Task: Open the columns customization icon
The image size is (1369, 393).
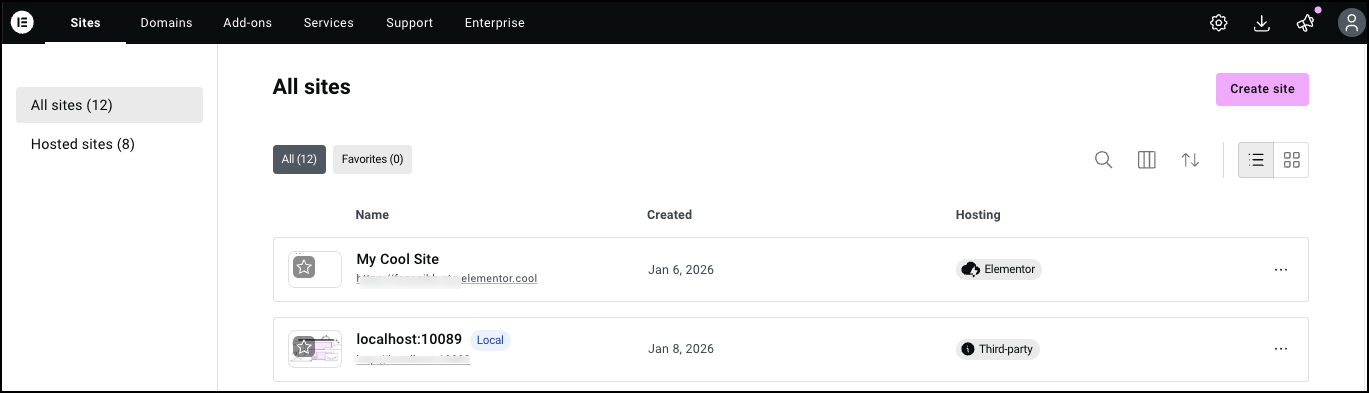Action: [x=1147, y=160]
